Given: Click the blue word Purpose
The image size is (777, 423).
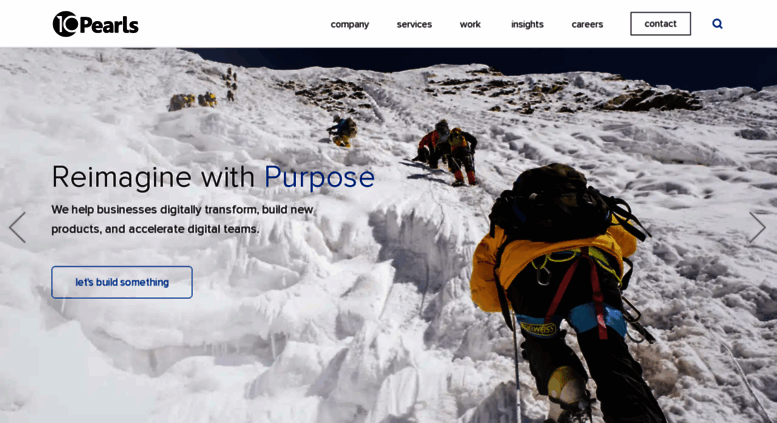Looking at the screenshot, I should click(320, 177).
